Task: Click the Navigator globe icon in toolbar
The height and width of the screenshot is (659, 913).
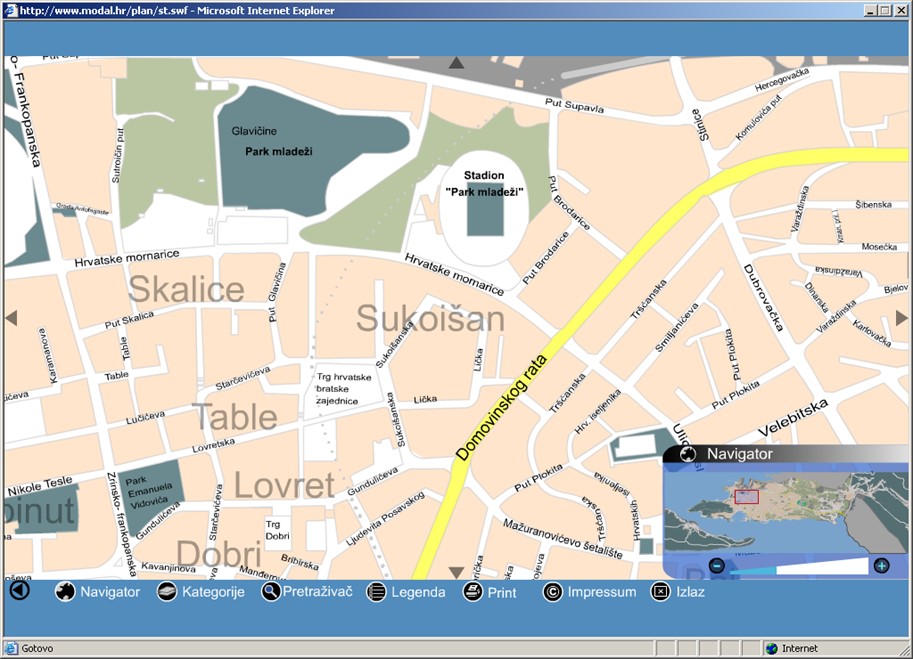Action: 65,591
